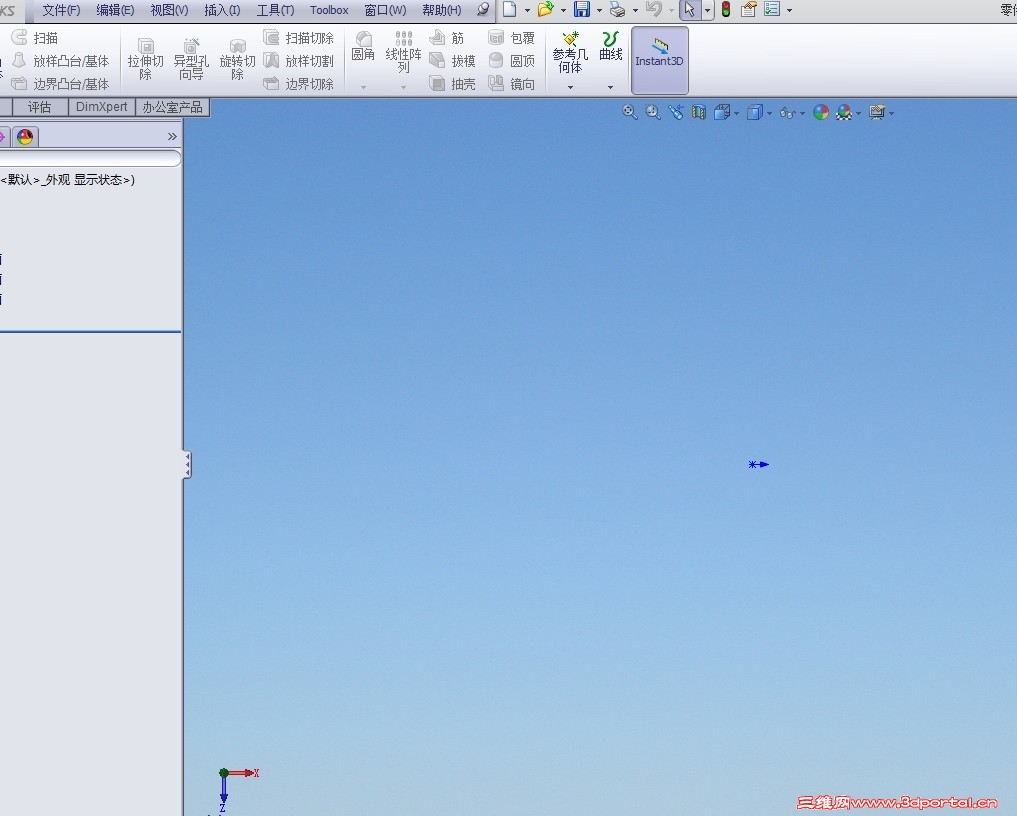The height and width of the screenshot is (816, 1017).
Task: Open the Hide/Show Items glasses icon
Action: (x=787, y=113)
